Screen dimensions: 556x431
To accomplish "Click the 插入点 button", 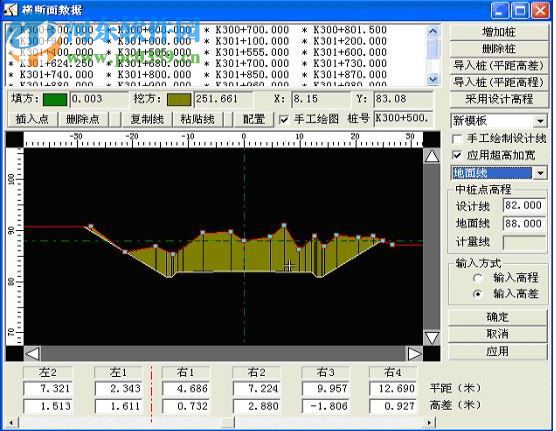I will coord(32,119).
